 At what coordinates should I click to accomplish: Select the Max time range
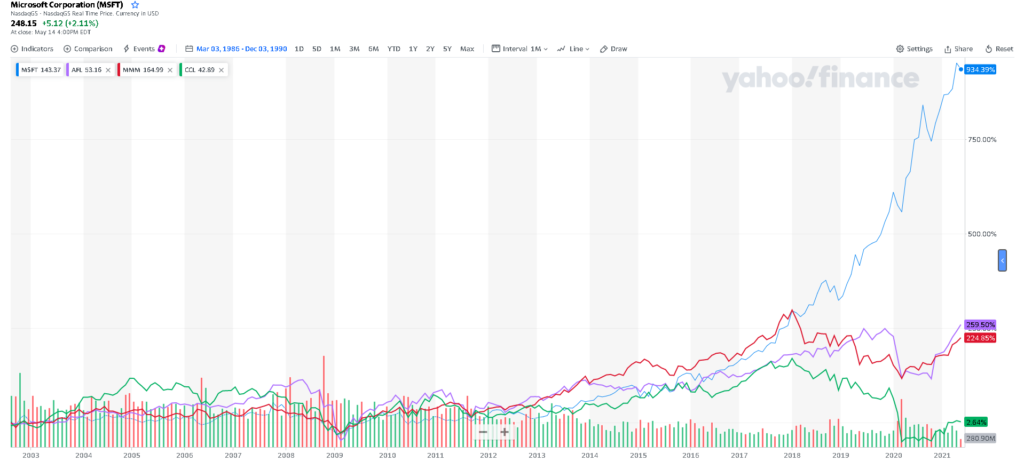[x=467, y=48]
